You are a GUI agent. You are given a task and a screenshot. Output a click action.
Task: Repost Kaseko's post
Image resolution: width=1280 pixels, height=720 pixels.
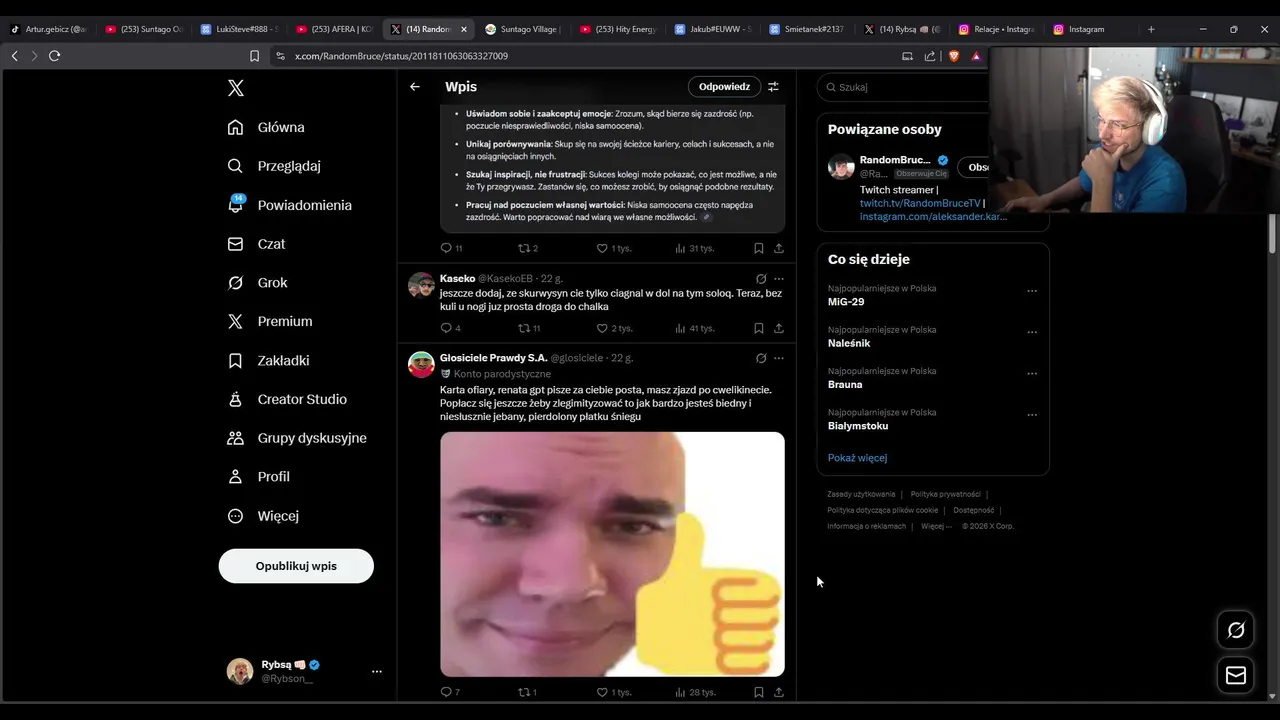[x=529, y=328]
